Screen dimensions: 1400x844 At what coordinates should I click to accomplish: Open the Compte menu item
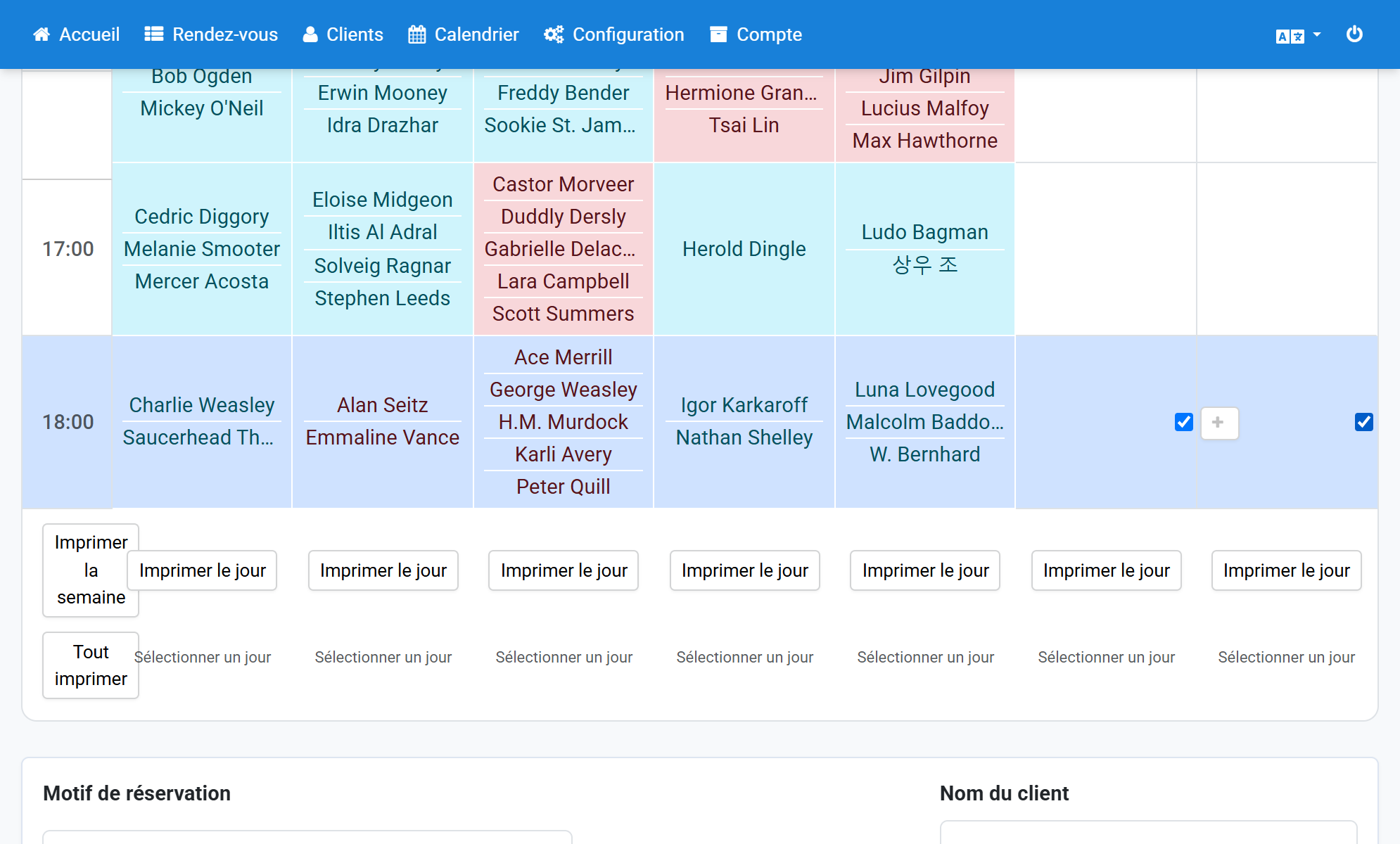point(756,34)
